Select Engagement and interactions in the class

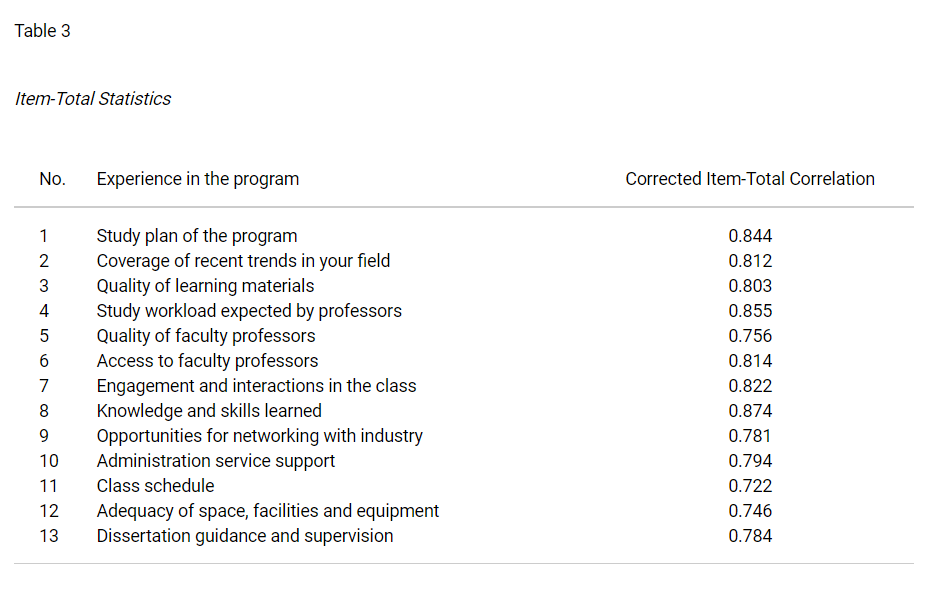pos(257,386)
